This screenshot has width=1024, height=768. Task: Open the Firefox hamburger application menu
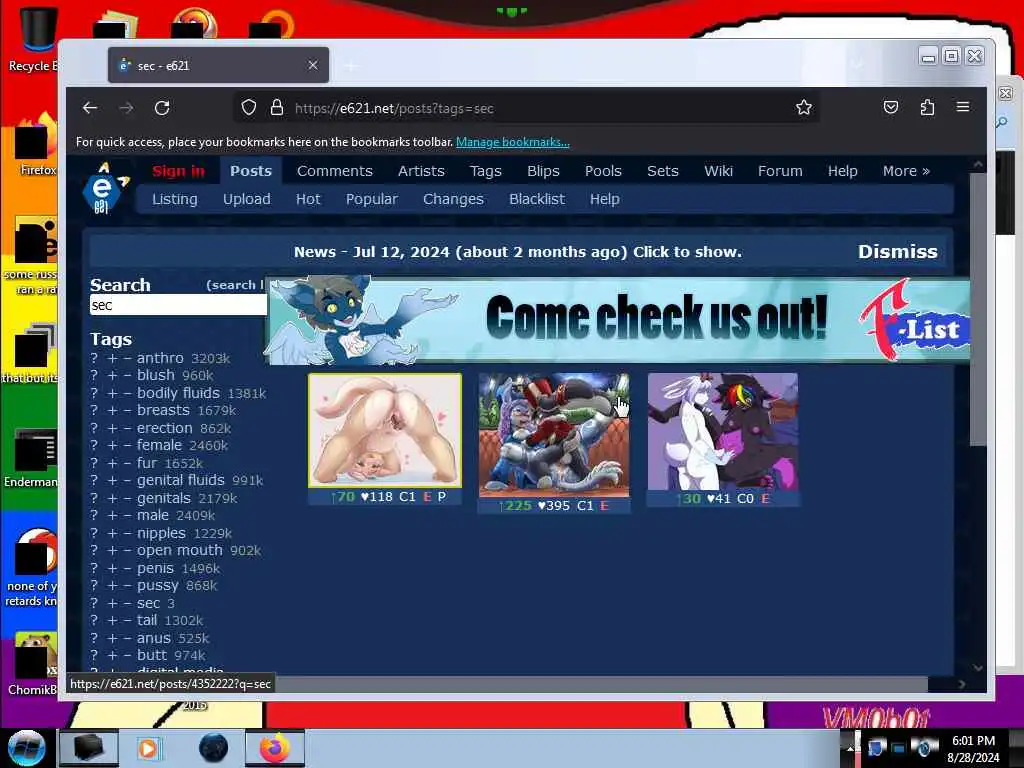tap(963, 106)
